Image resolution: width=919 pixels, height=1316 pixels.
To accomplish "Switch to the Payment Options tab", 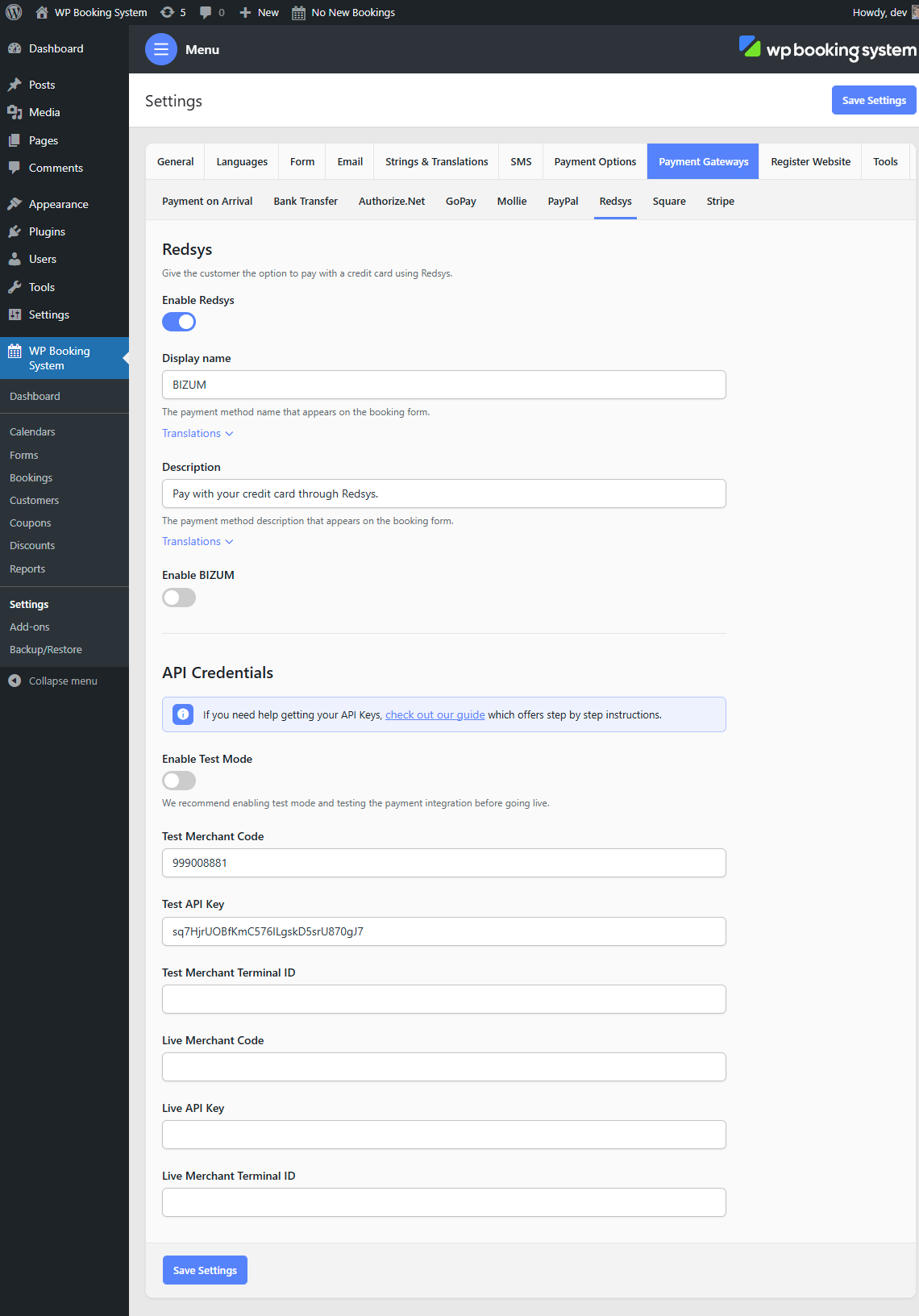I will 595,161.
